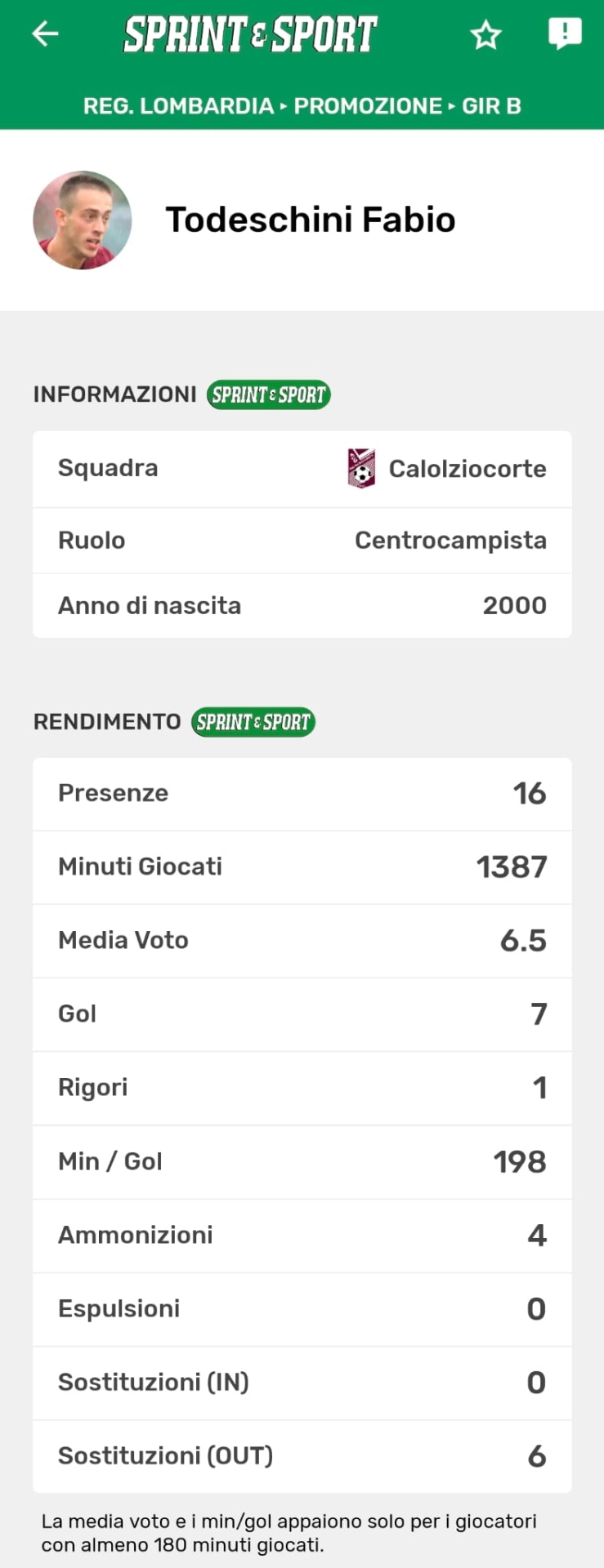
Task: Tap the Ruolo Centrocampista row
Action: point(302,541)
